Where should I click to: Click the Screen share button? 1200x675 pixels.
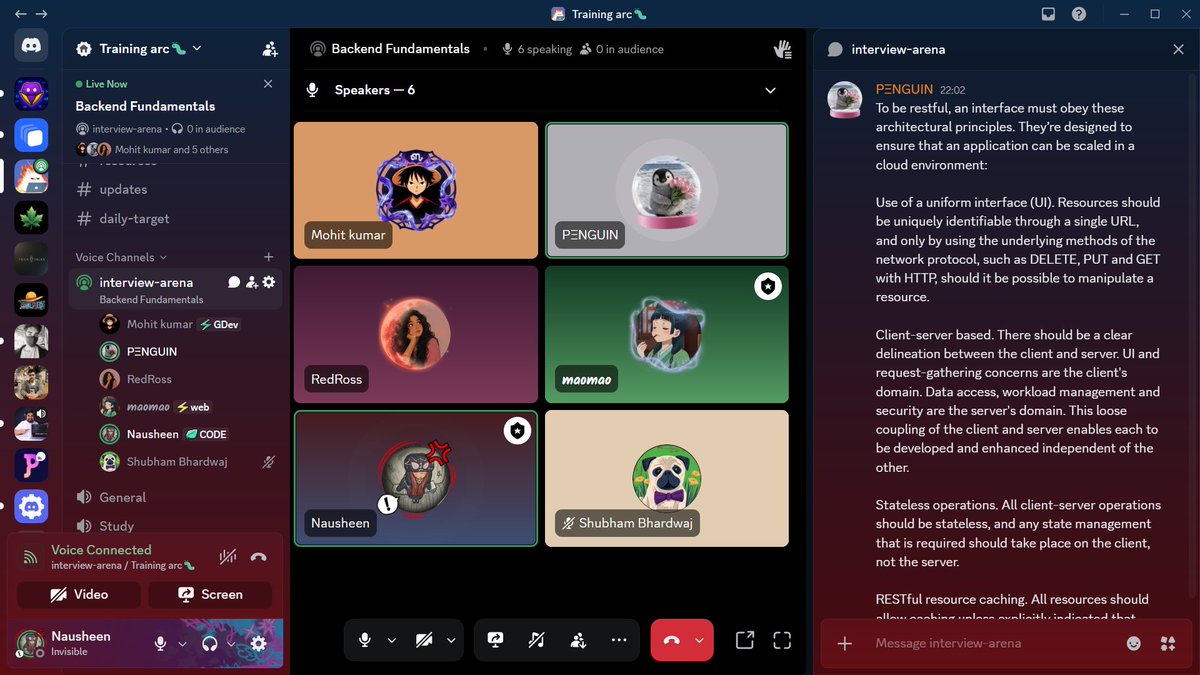pos(210,594)
